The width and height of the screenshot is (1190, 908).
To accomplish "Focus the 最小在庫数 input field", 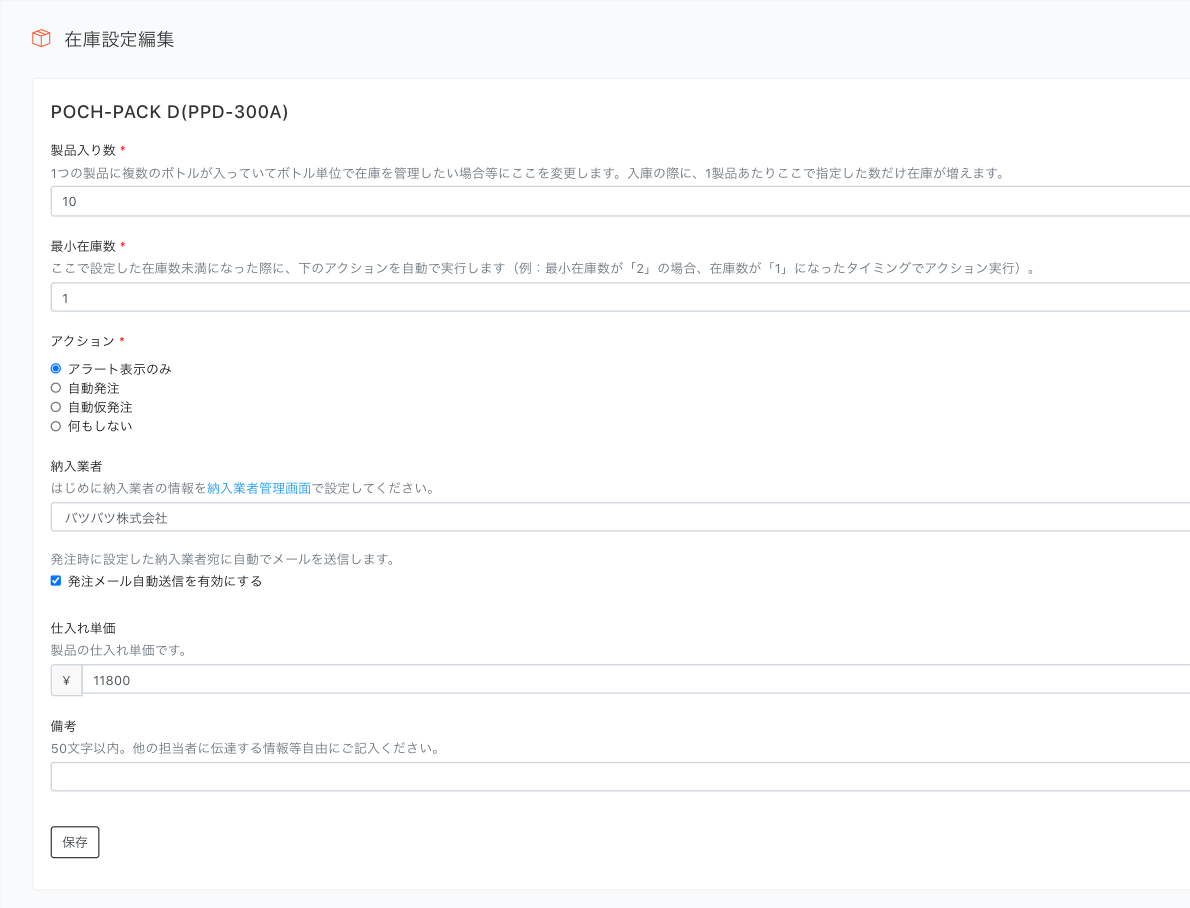I will [x=620, y=298].
